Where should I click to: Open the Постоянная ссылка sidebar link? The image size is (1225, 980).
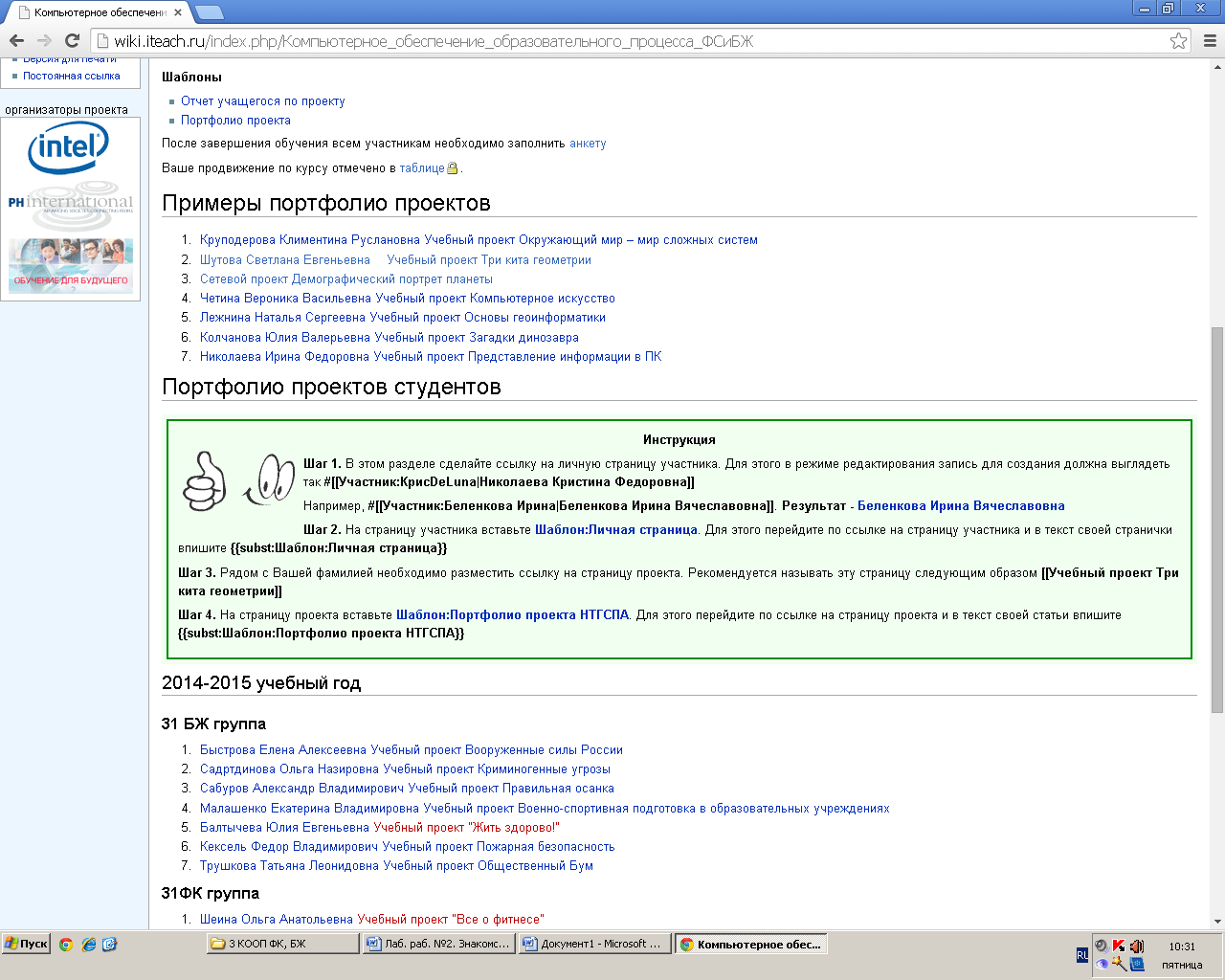[72, 76]
